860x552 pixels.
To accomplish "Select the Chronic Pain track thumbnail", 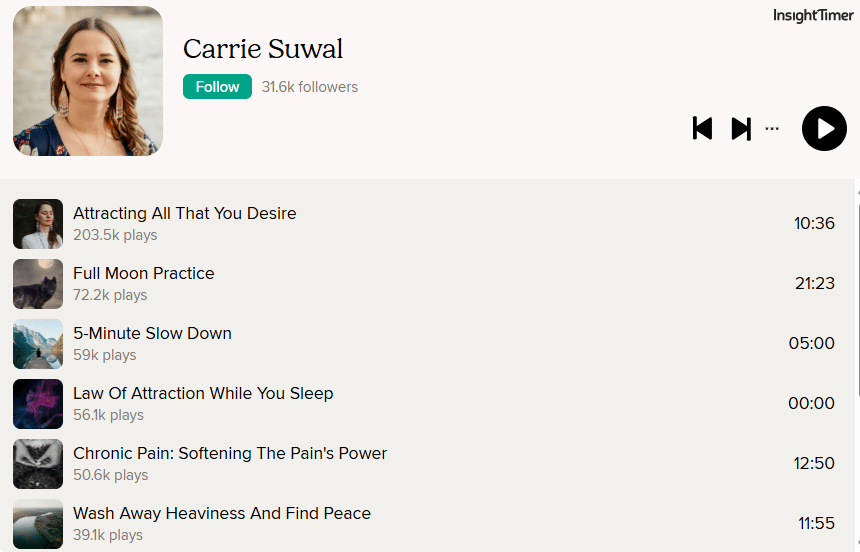I will pos(38,464).
